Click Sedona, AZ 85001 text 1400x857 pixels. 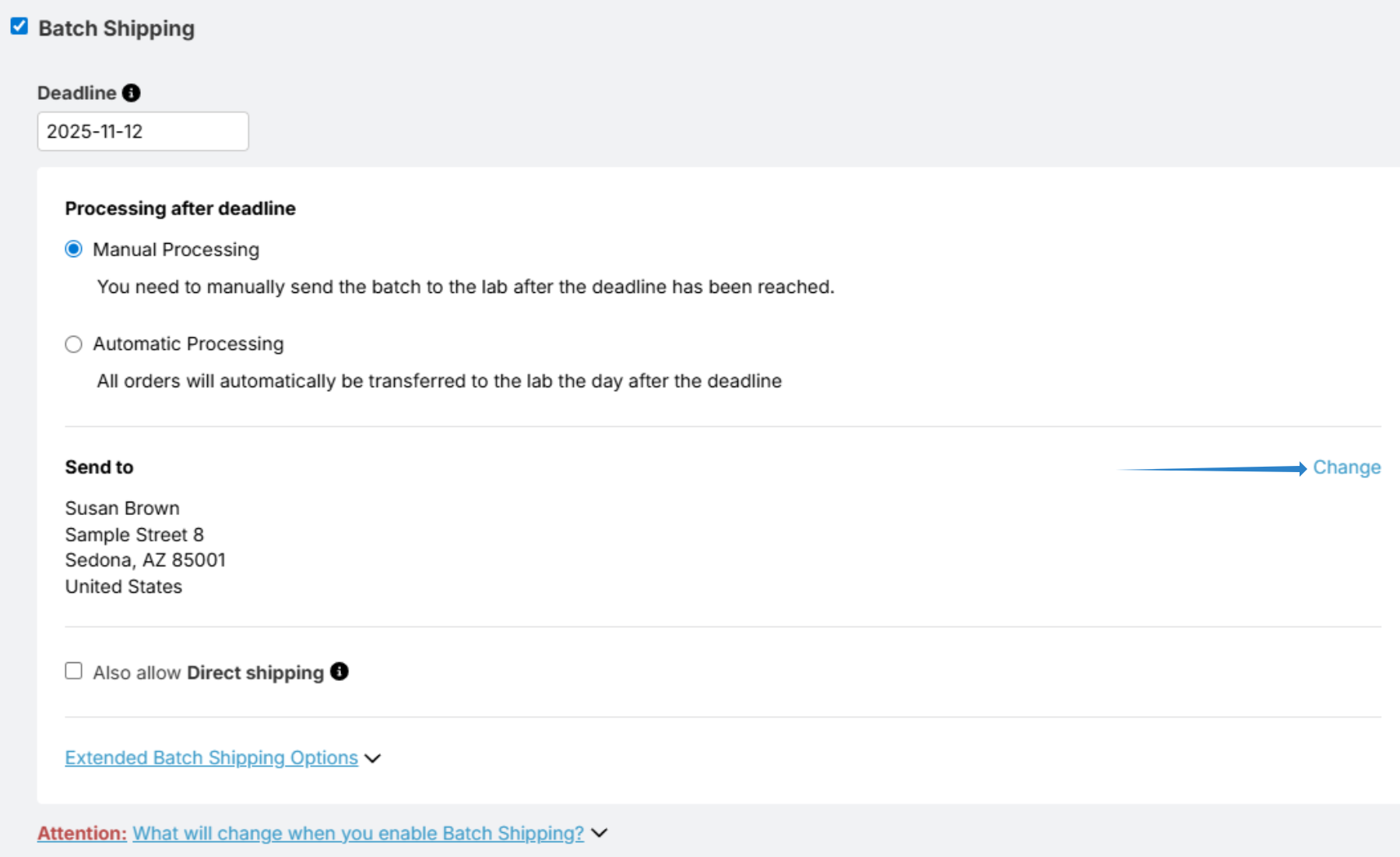[146, 560]
